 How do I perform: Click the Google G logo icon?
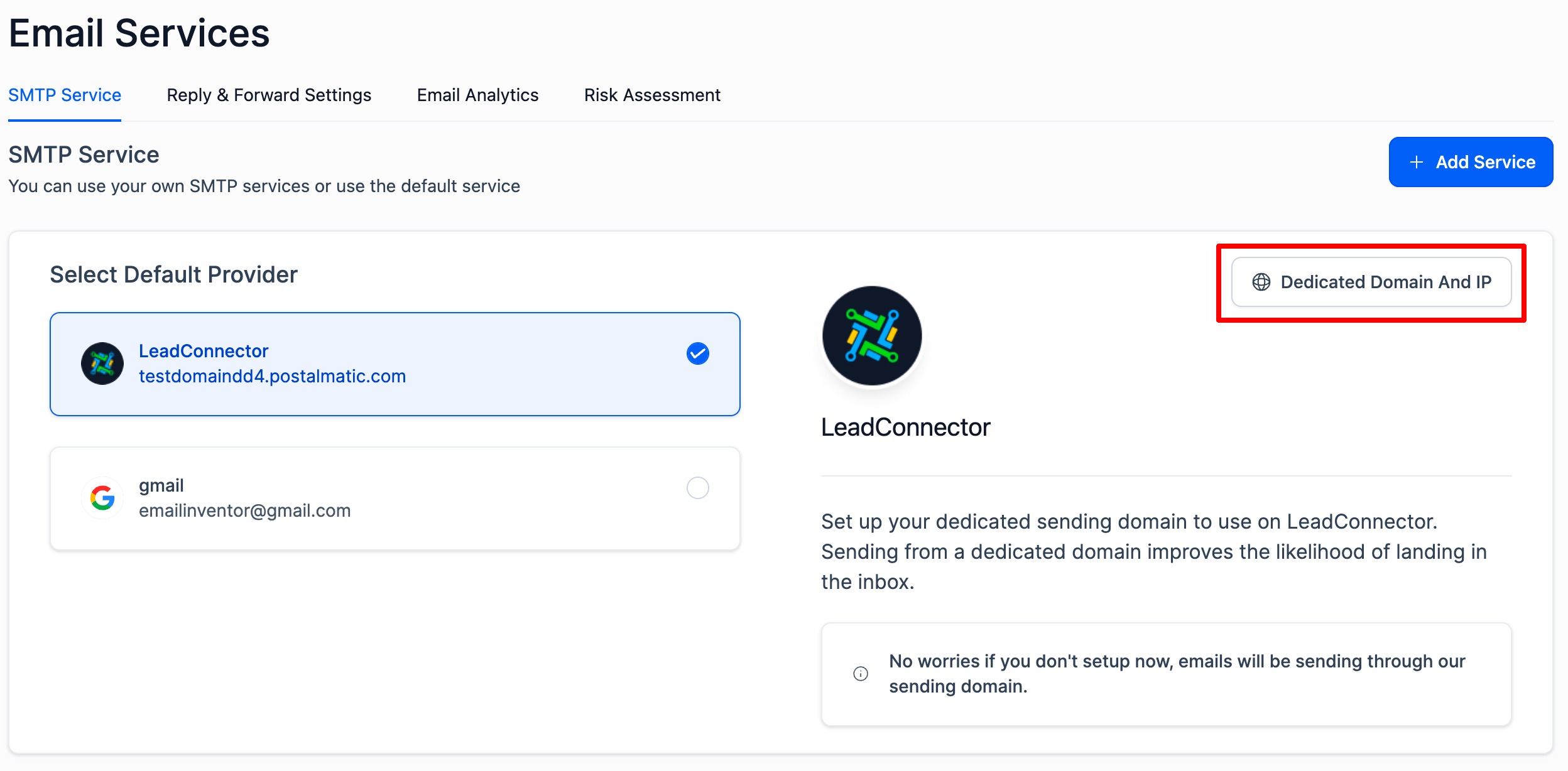click(102, 498)
